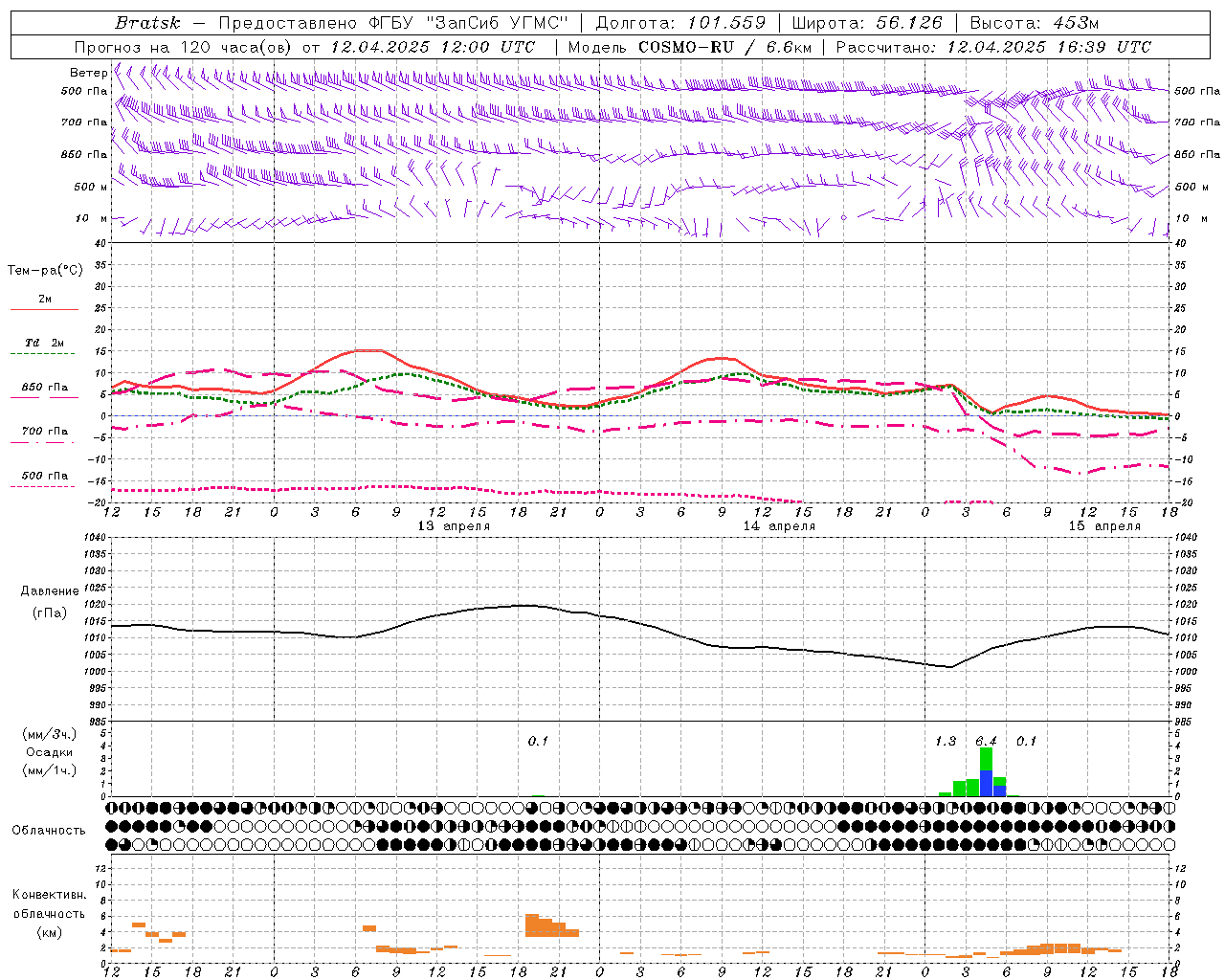Click the 13 апреля date label

click(x=454, y=526)
